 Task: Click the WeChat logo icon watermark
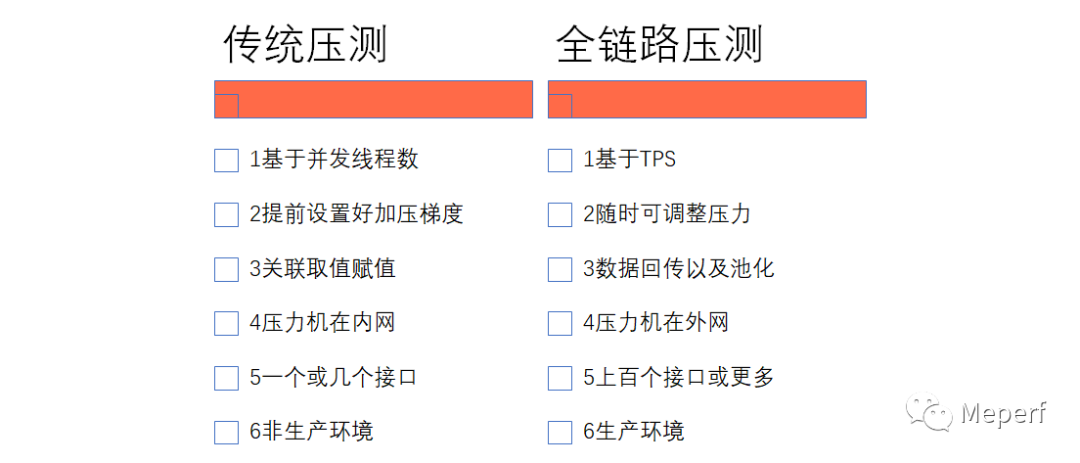929,412
